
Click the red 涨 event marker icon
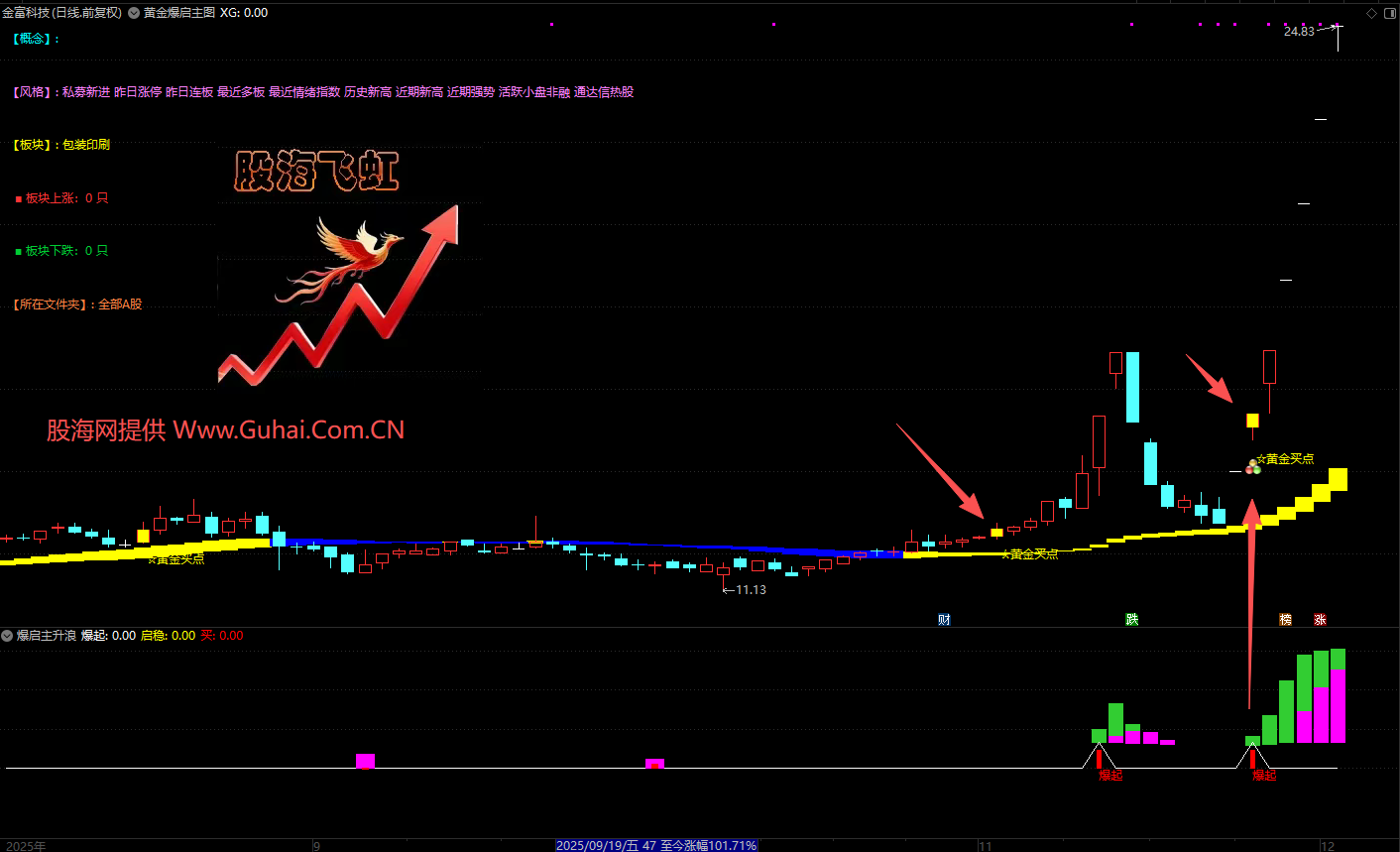[x=1320, y=619]
